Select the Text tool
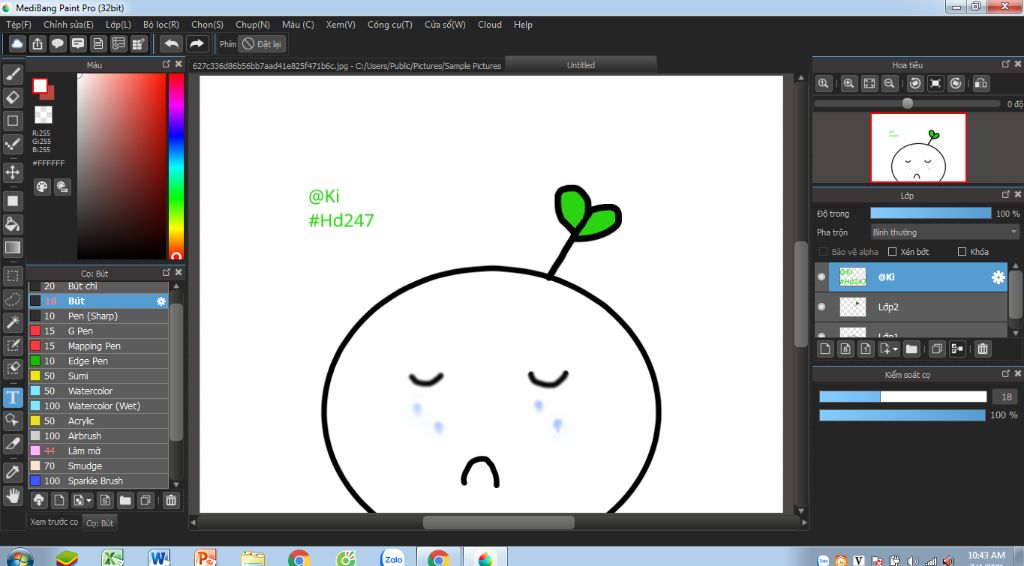 pyautogui.click(x=12, y=398)
